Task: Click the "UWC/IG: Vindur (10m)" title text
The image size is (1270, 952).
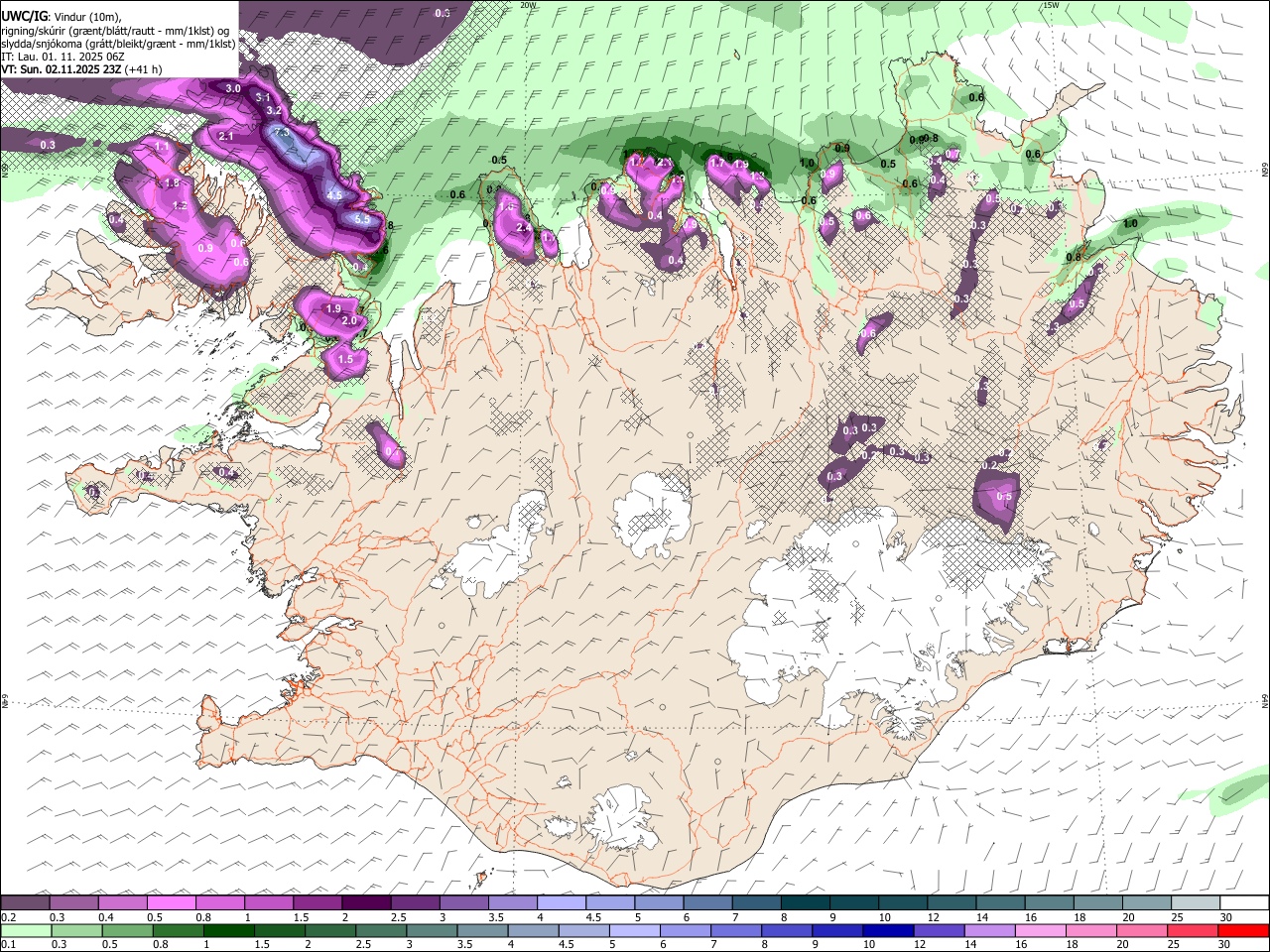Action: point(60,16)
